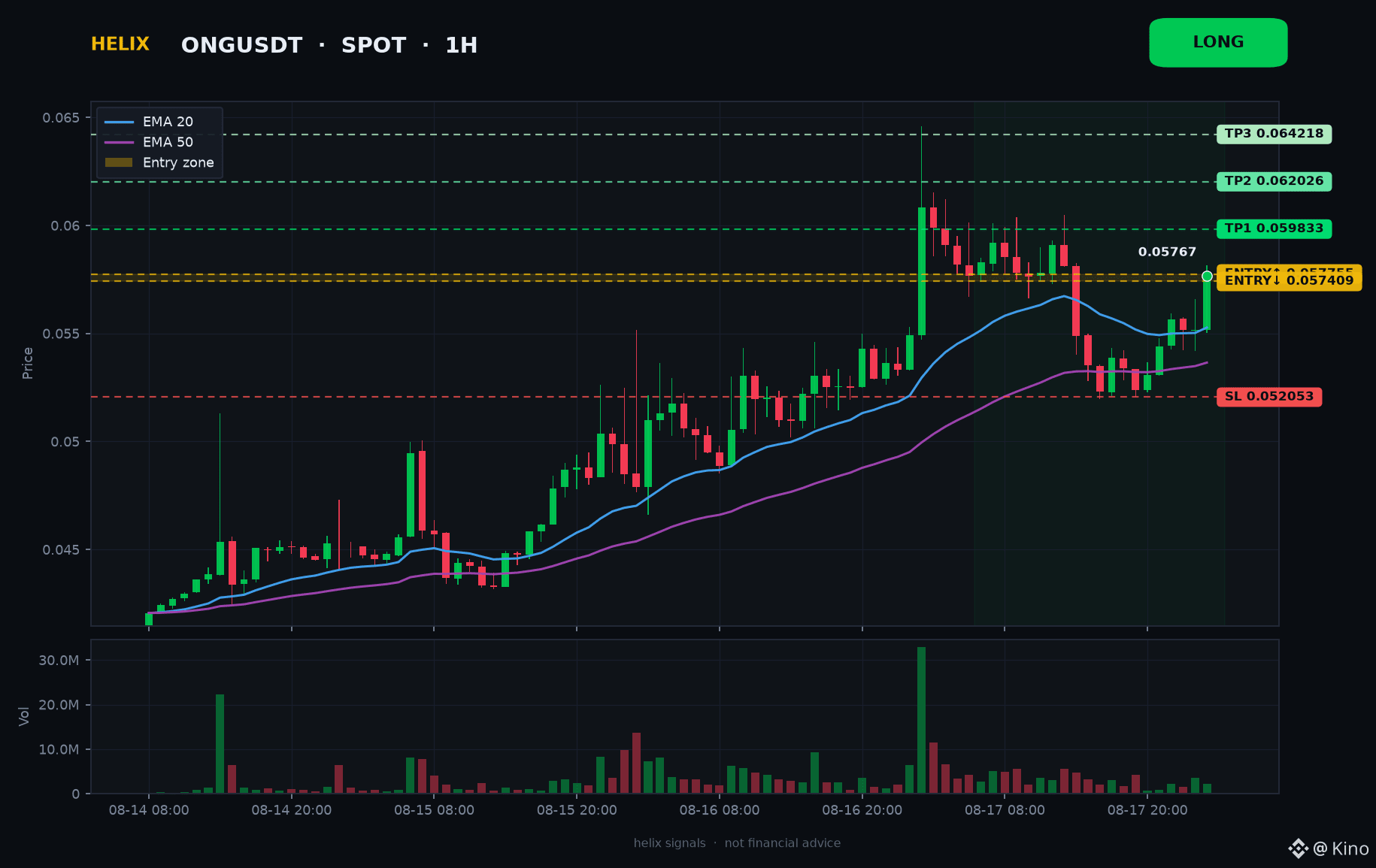Viewport: 1376px width, 868px height.
Task: Click the ENTRY↓ 0.057409 label
Action: (x=1289, y=281)
